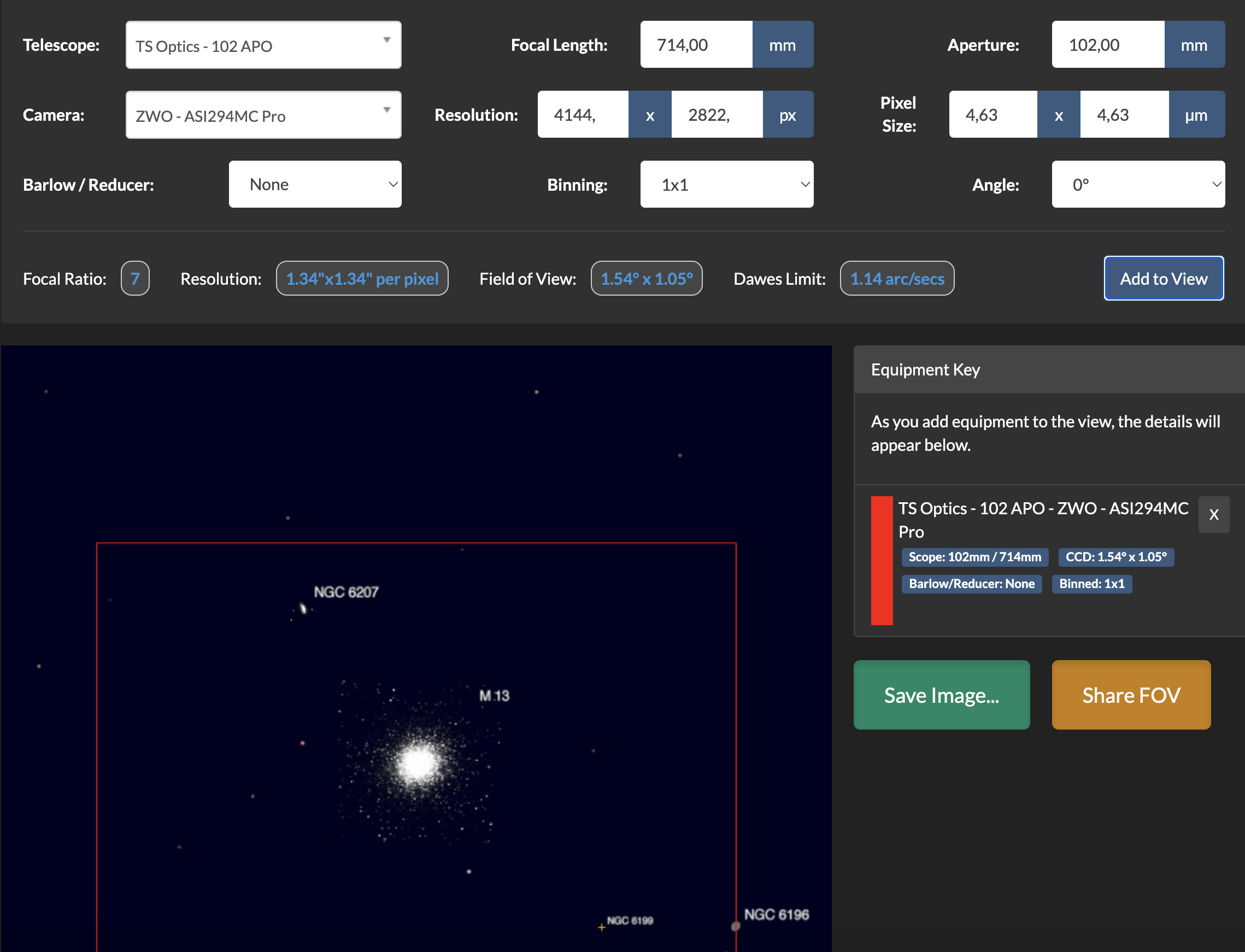Click the NGC 6196 object marker

[x=736, y=926]
